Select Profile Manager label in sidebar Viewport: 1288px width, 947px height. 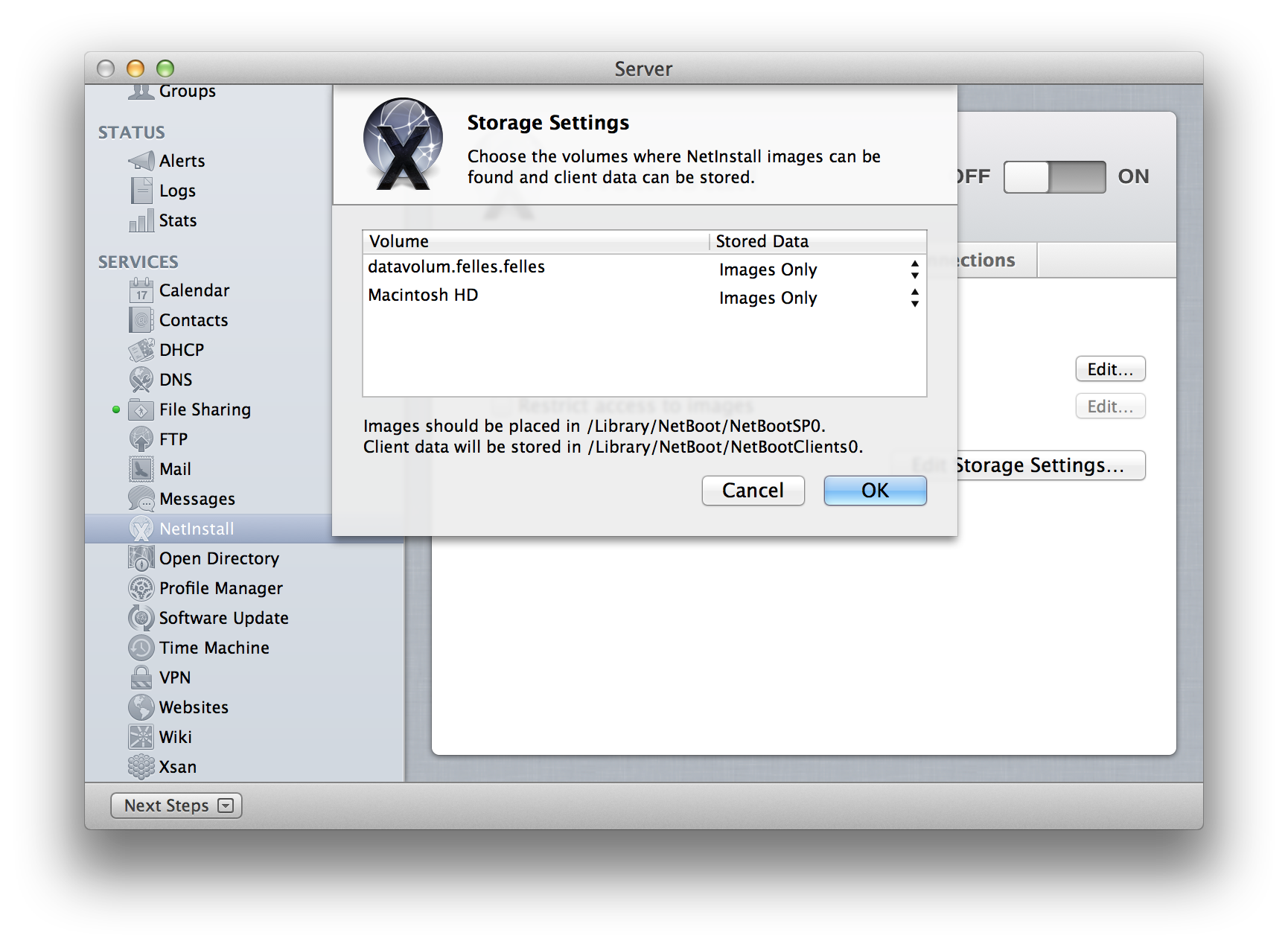[x=221, y=588]
